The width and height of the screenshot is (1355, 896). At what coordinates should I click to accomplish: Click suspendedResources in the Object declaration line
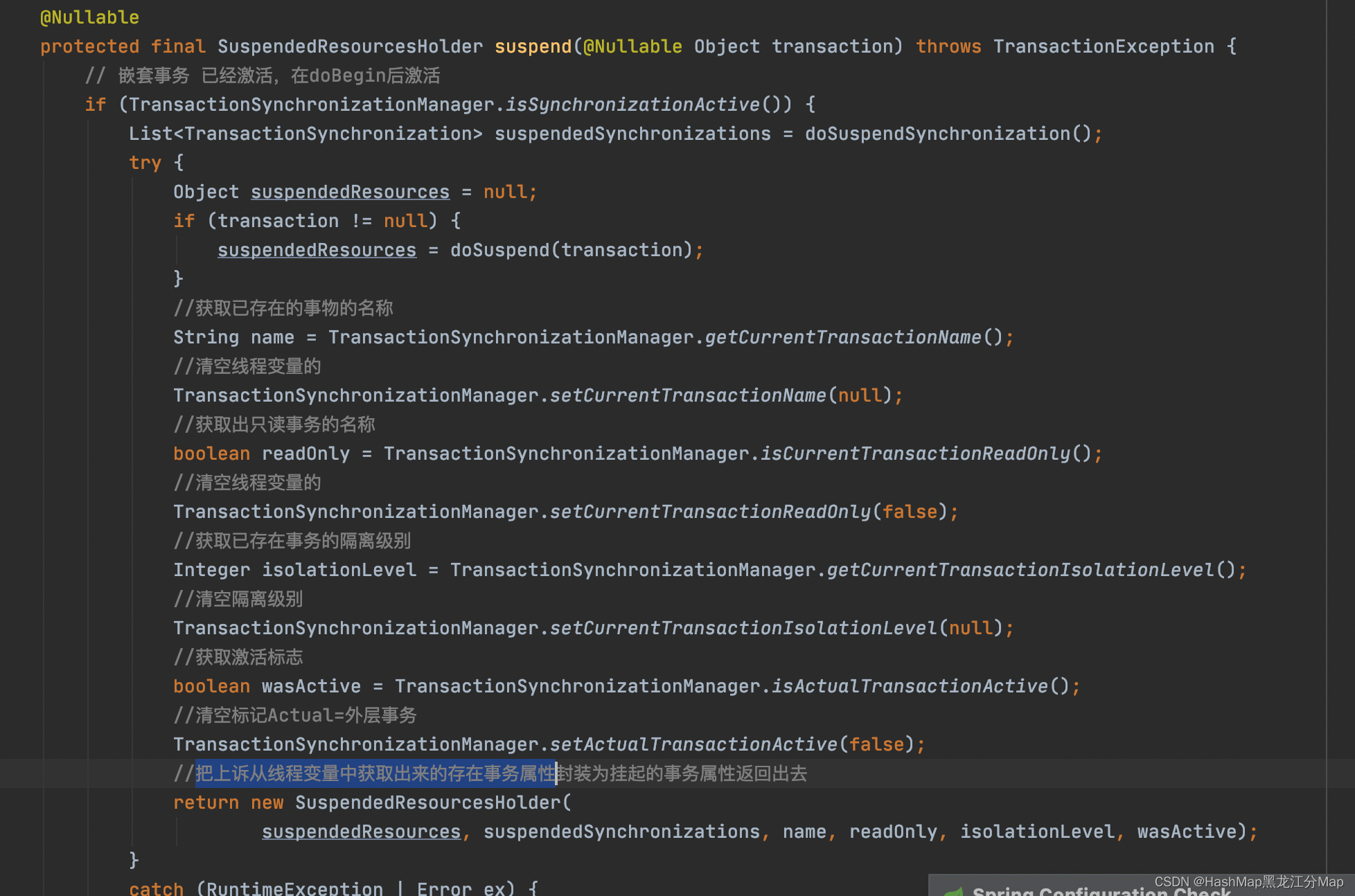(350, 192)
